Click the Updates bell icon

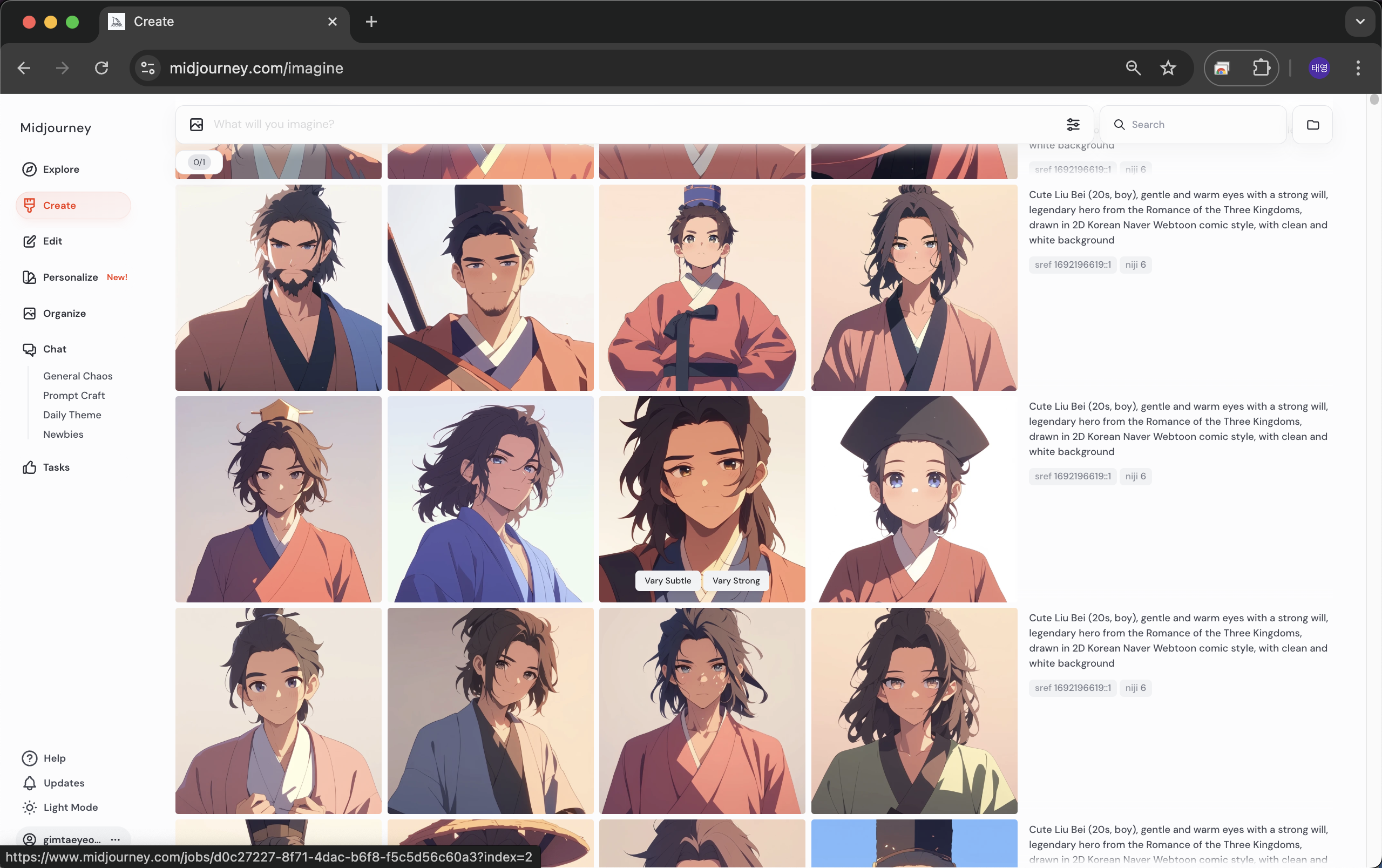coord(29,783)
